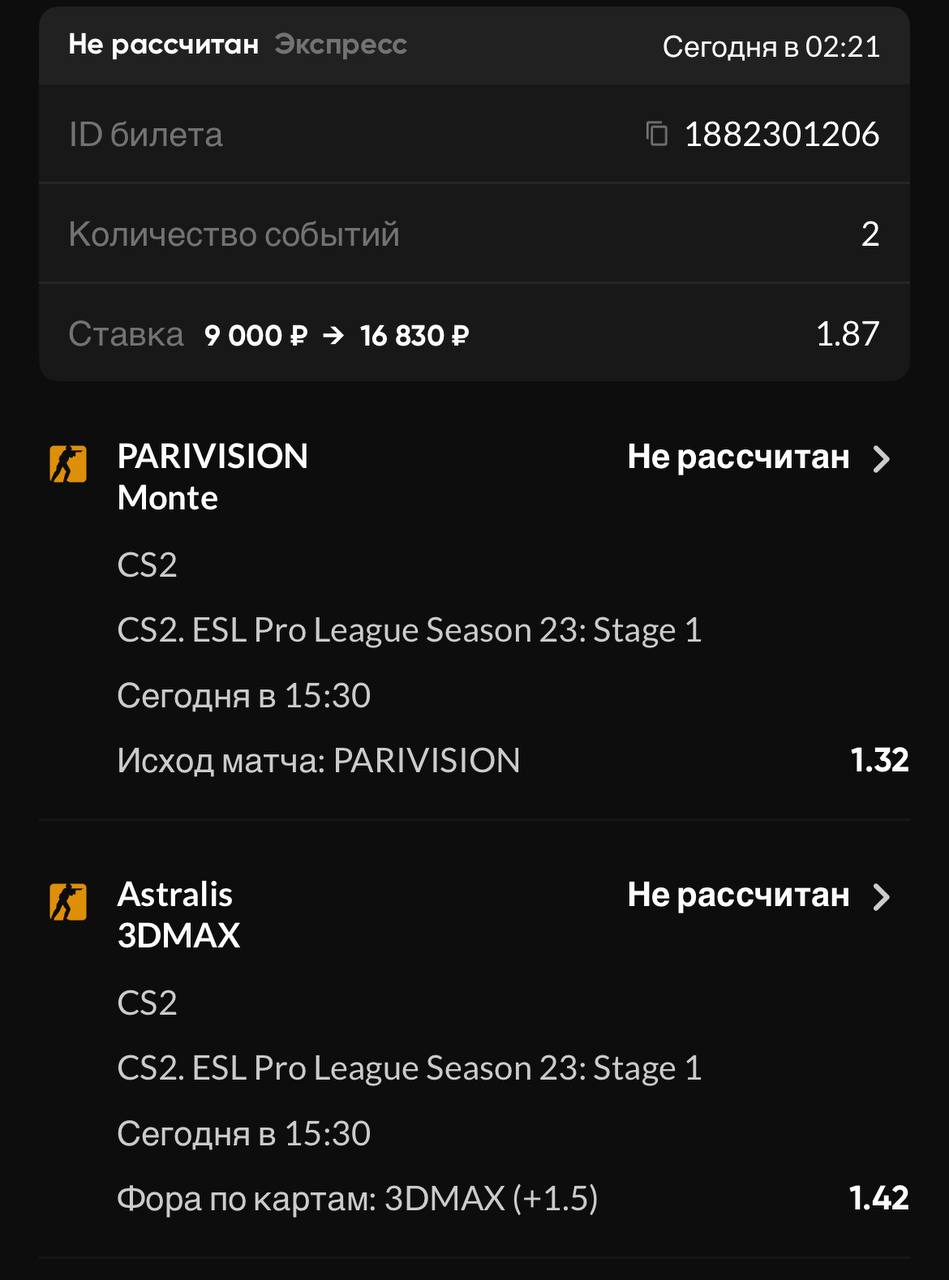The image size is (949, 1280).
Task: Tap the Не рассчитан status for Astralis match
Action: pyautogui.click(x=738, y=895)
